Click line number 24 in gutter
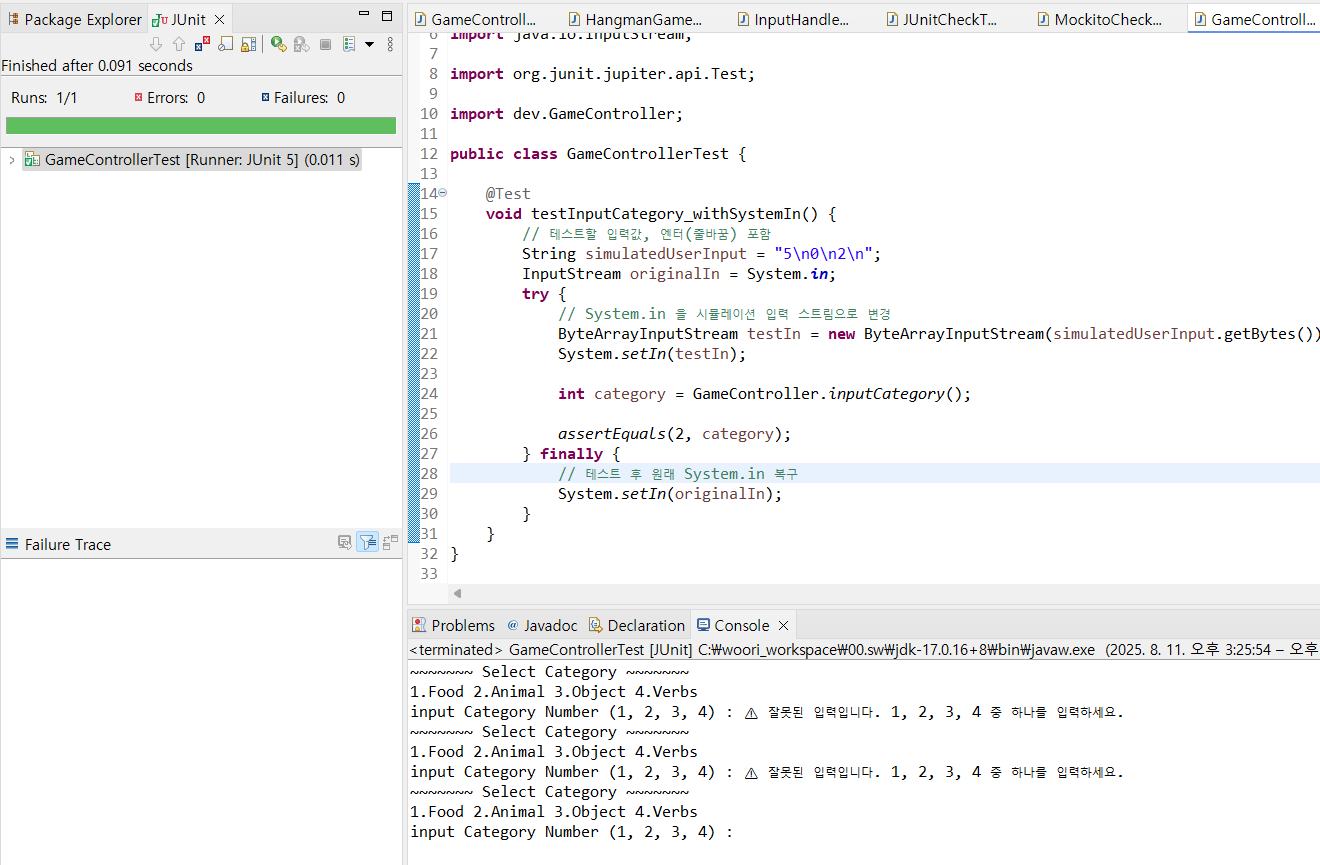The width and height of the screenshot is (1320, 865). point(428,394)
